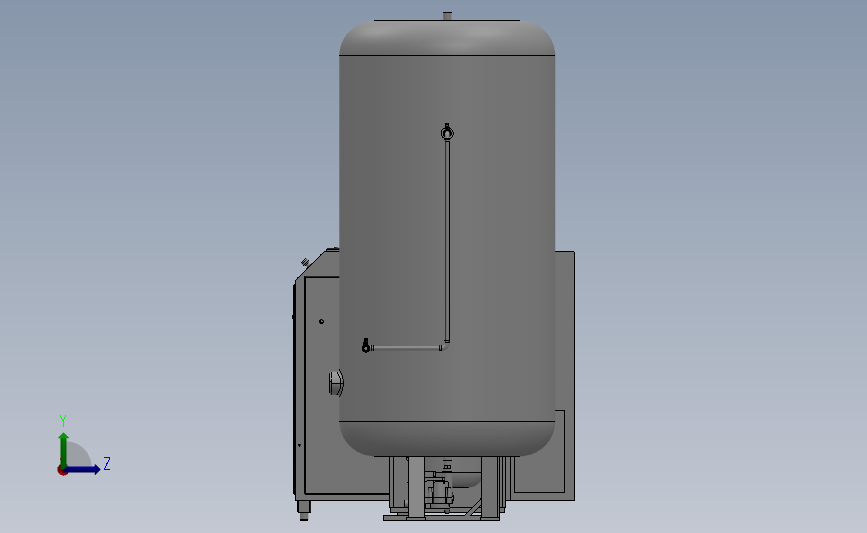Select the horizontal pipe segment on the tank
The height and width of the screenshot is (533, 867).
click(x=406, y=348)
